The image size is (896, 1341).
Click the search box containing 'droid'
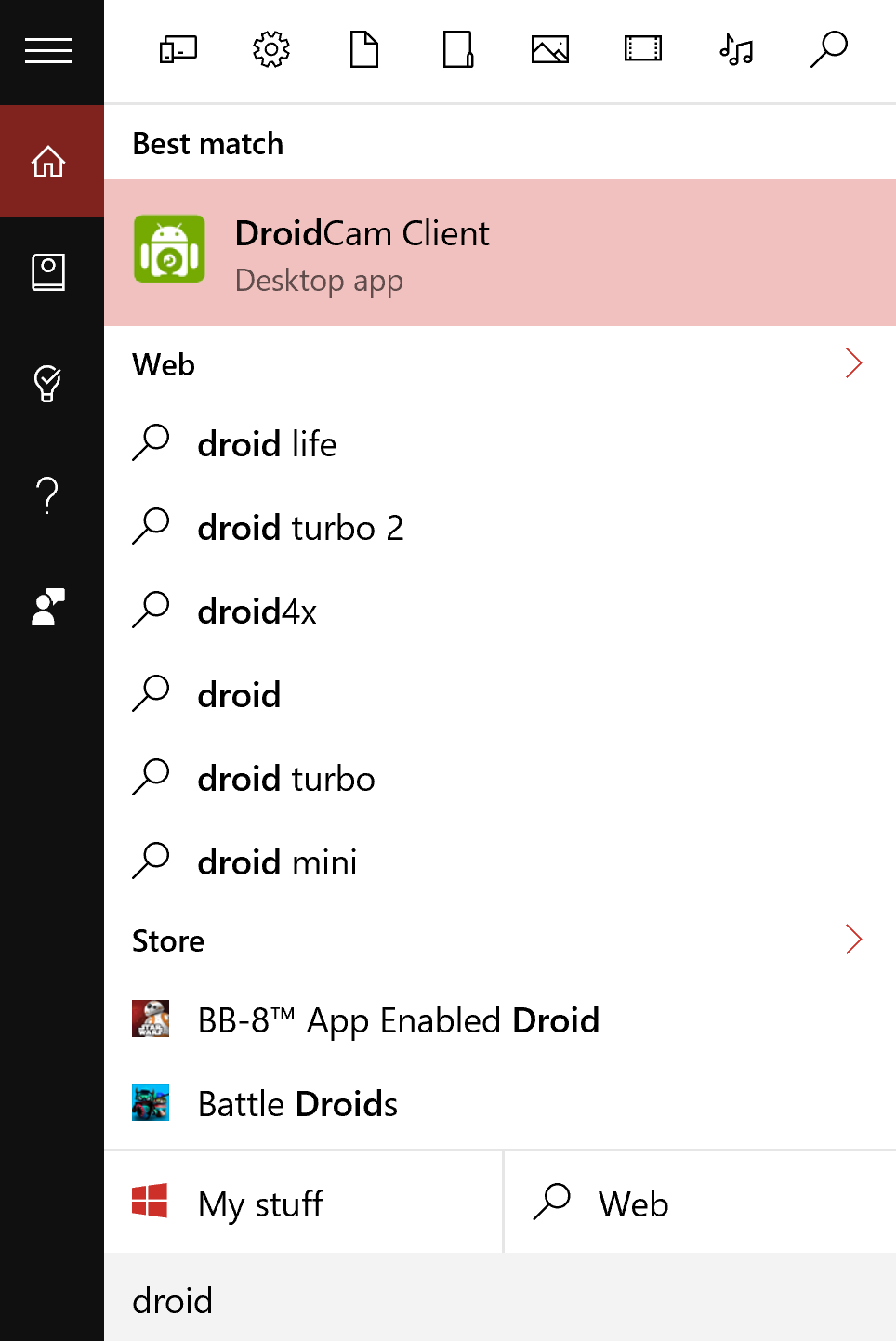click(500, 1300)
